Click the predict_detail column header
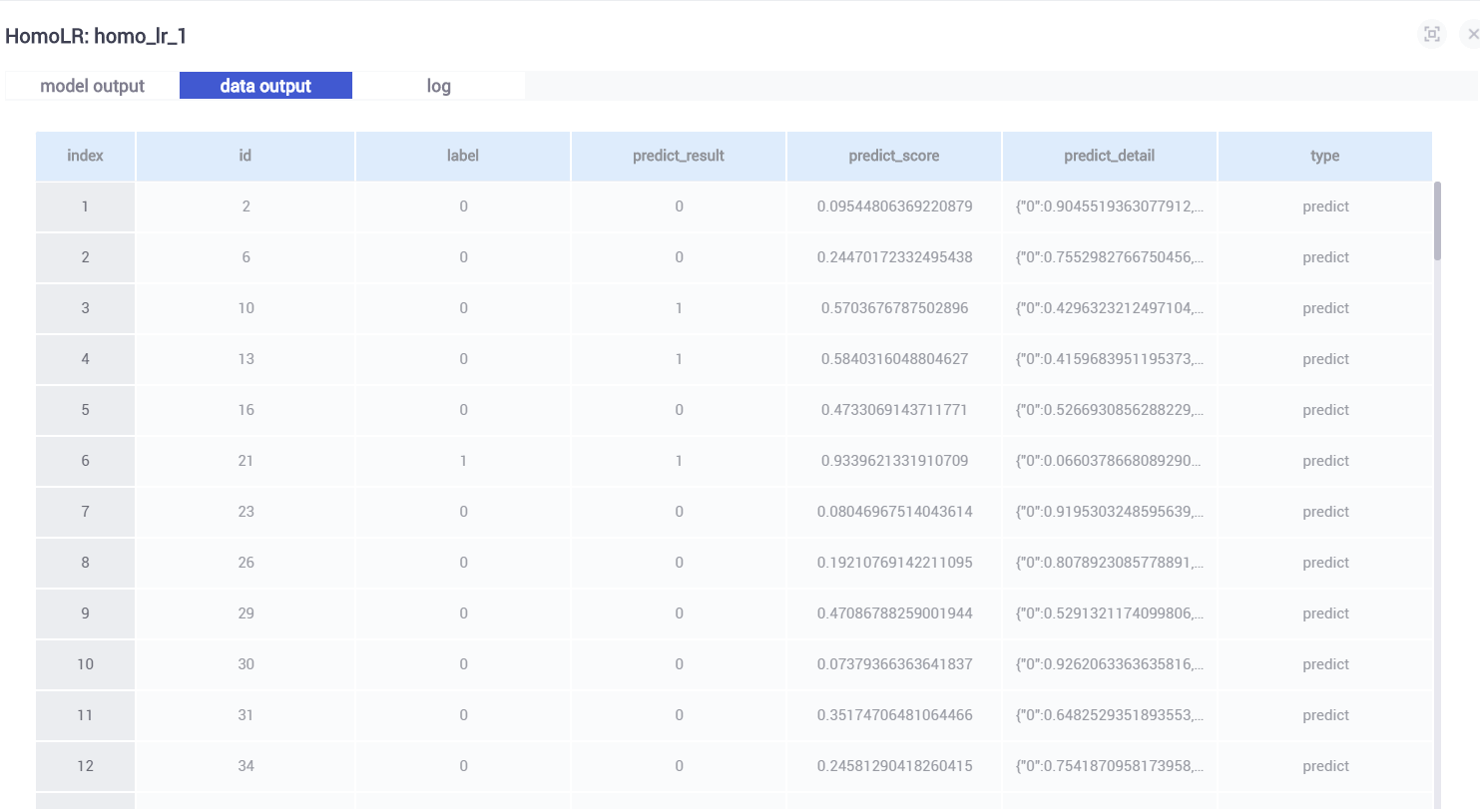The width and height of the screenshot is (1480, 812). pos(1110,156)
